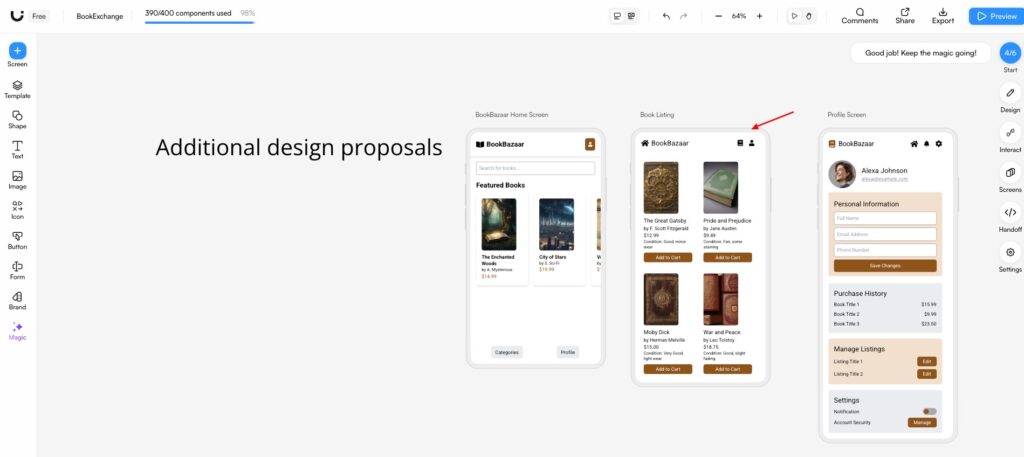This screenshot has width=1024, height=457.
Task: Export the project
Action: coord(942,16)
